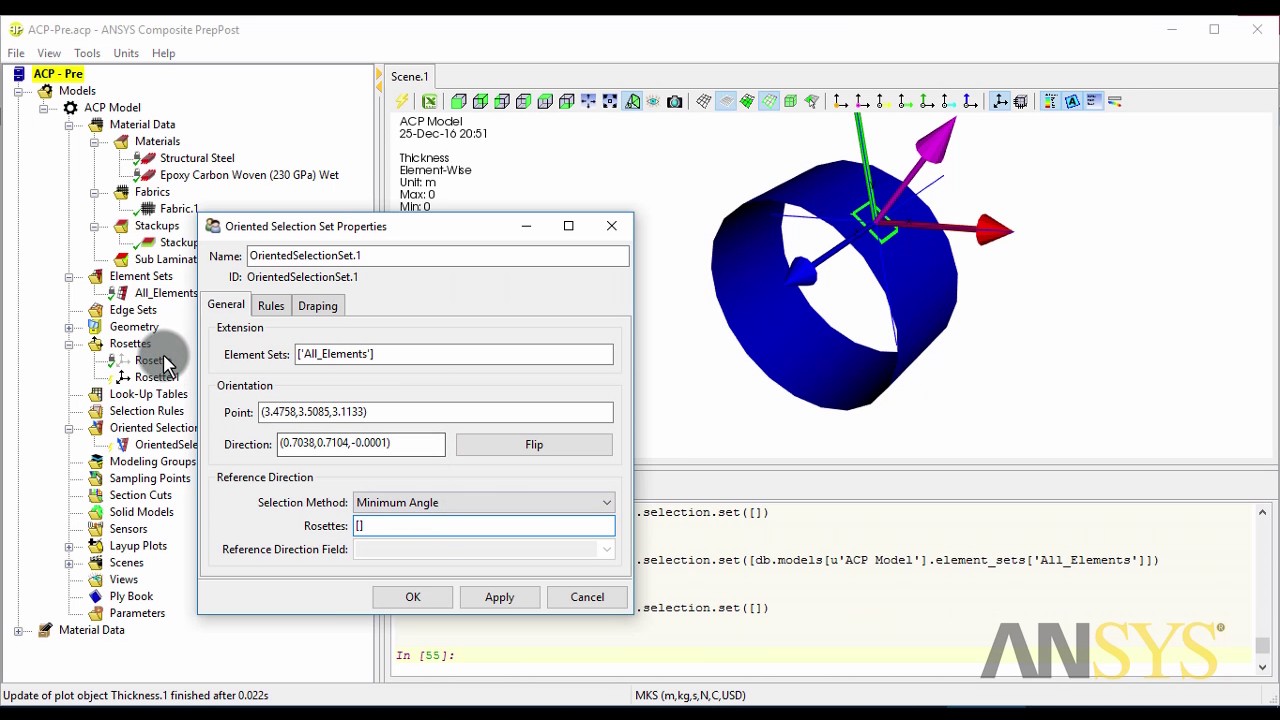The height and width of the screenshot is (720, 1280).
Task: Open the View menu
Action: 49,53
